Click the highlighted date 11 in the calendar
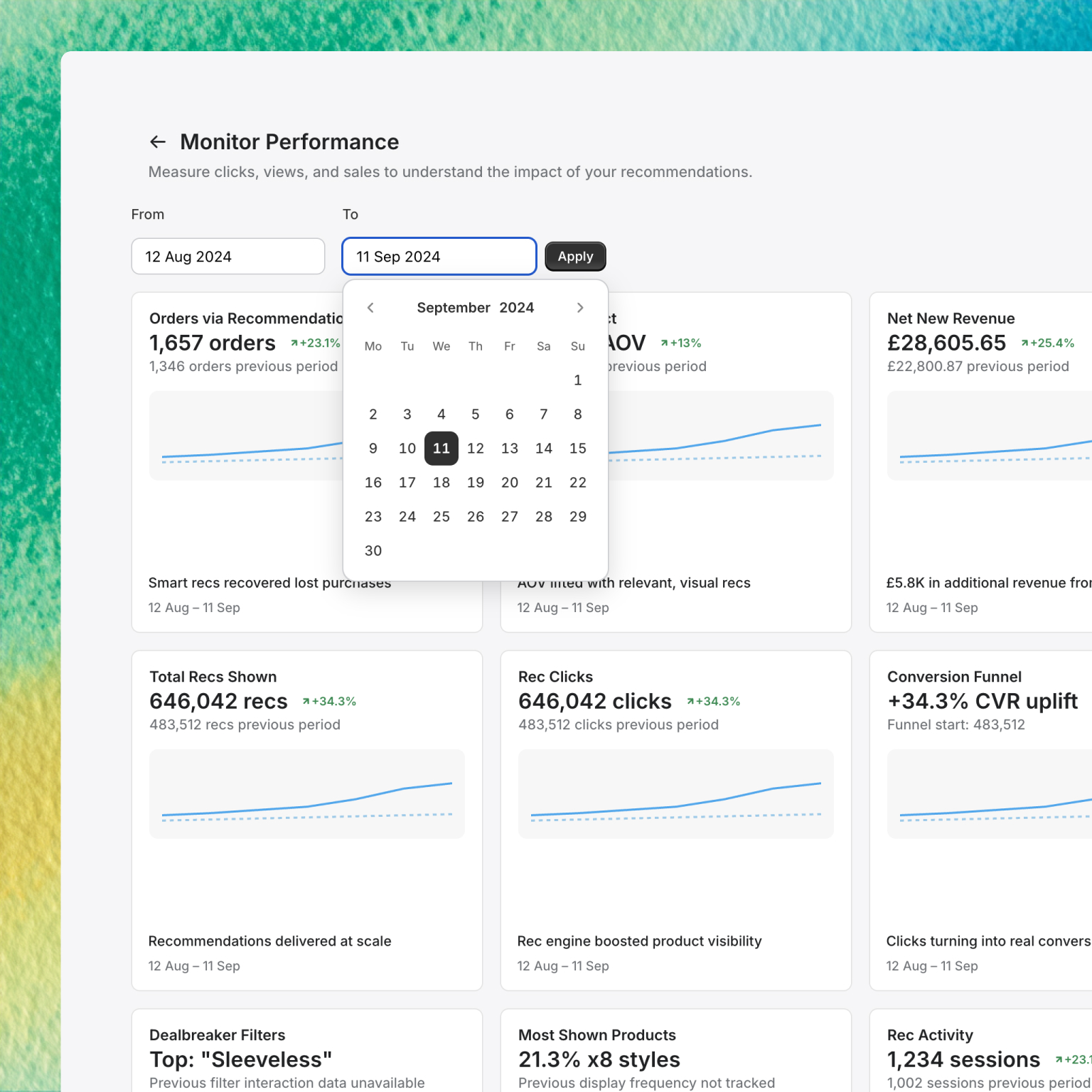Image resolution: width=1092 pixels, height=1092 pixels. 441,448
